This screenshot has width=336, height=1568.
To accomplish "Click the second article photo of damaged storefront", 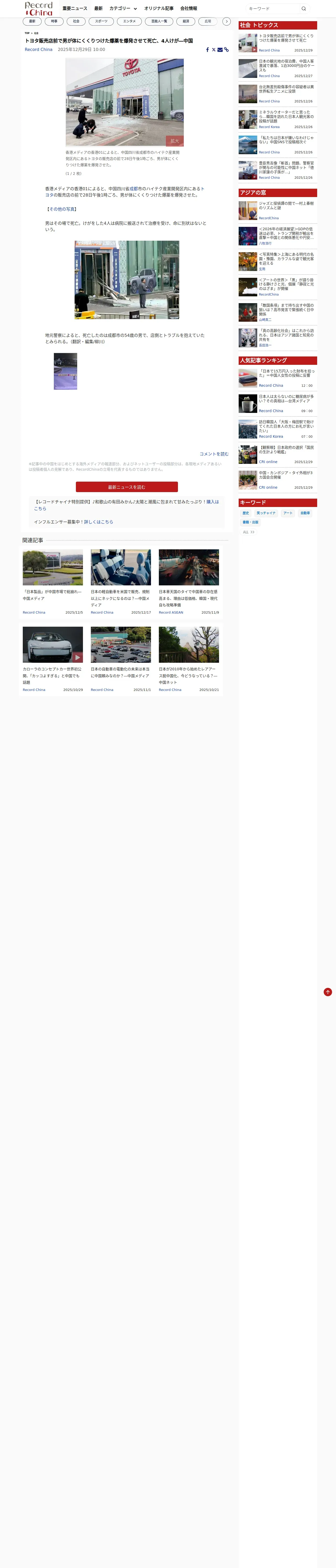I will click(127, 279).
